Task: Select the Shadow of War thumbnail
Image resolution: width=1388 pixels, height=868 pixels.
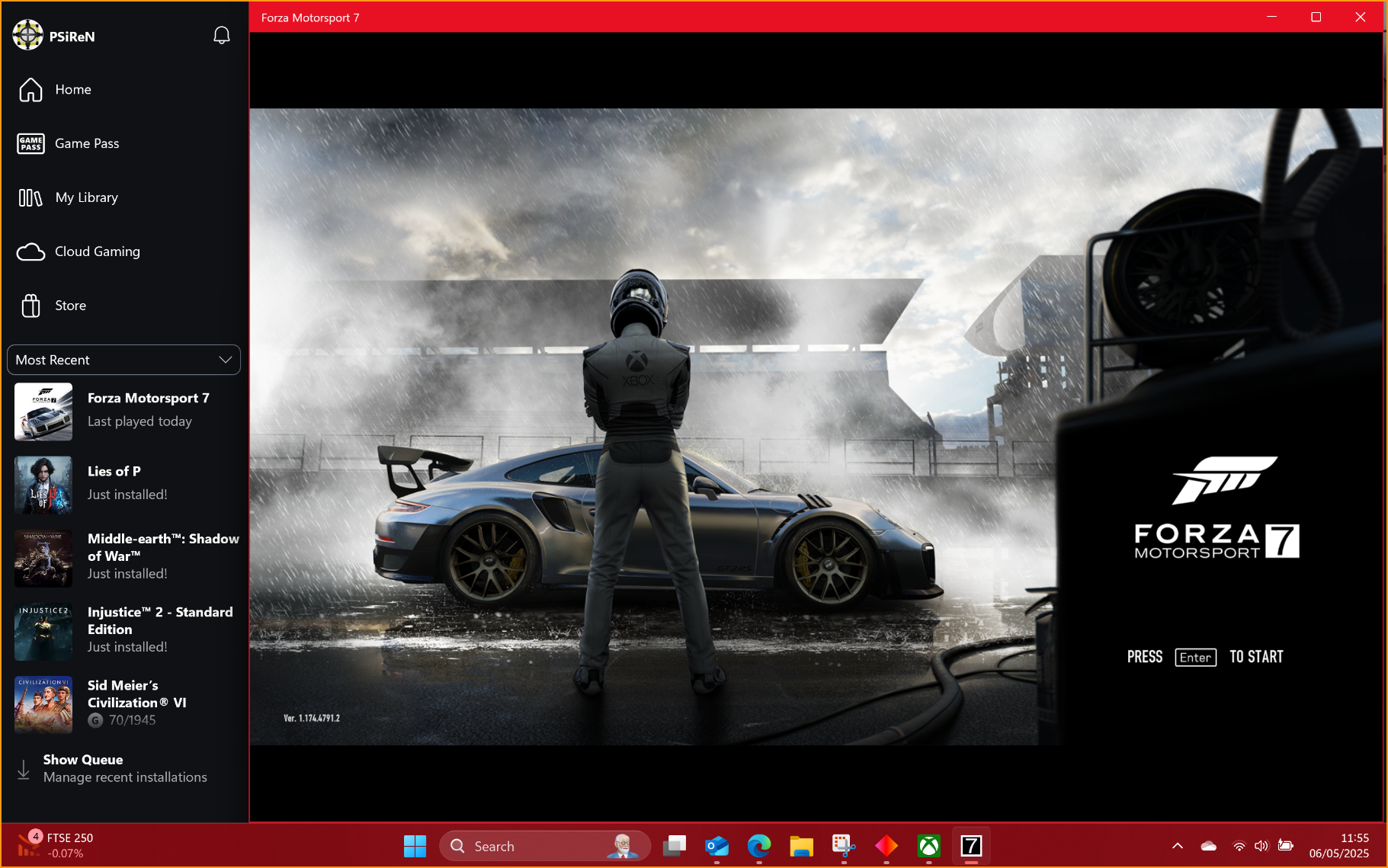Action: 43,558
